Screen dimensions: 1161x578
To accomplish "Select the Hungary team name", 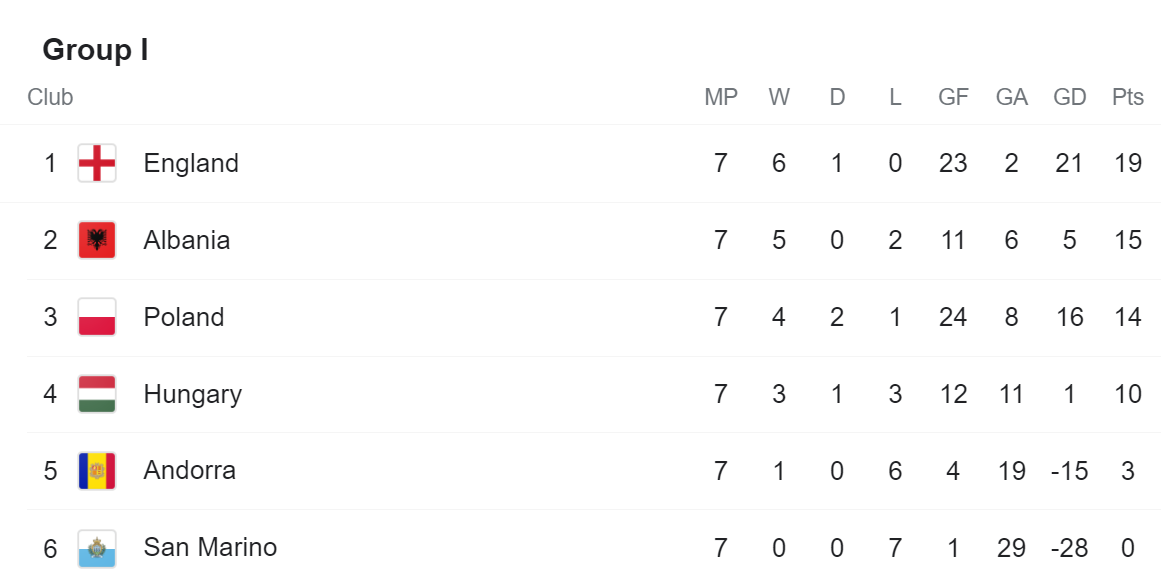I will point(193,394).
